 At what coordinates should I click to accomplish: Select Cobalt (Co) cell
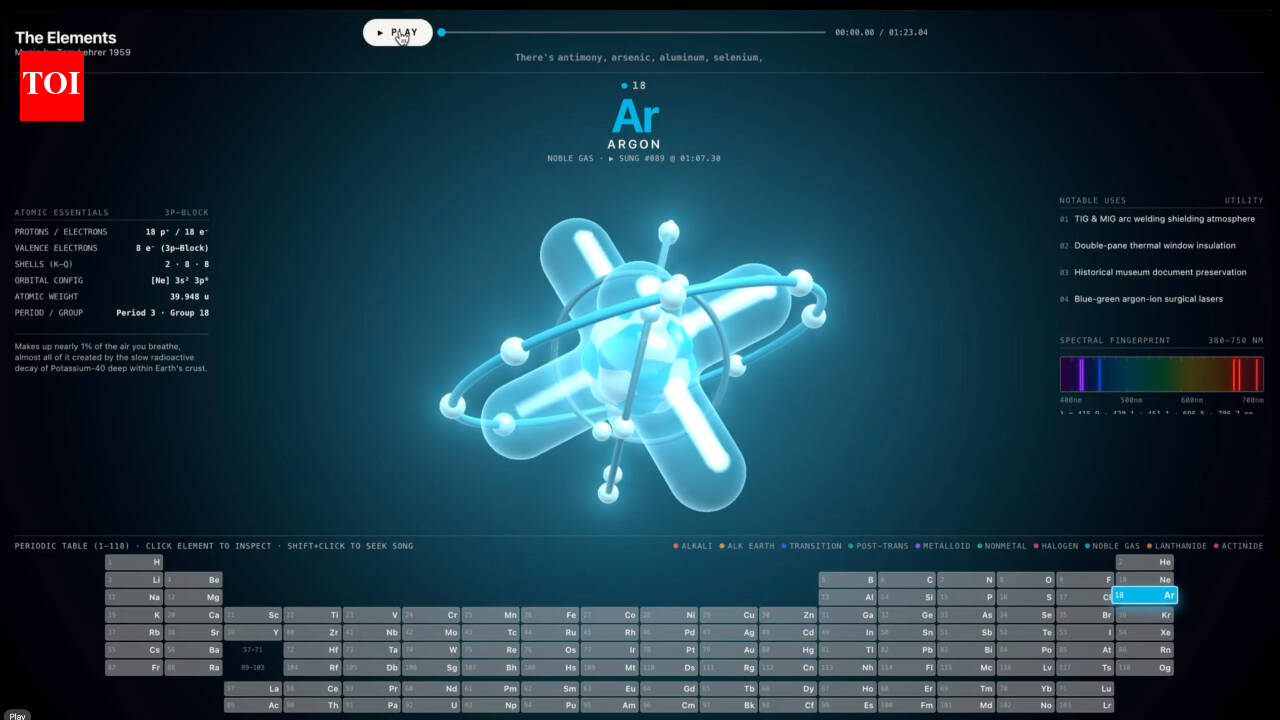tap(609, 615)
